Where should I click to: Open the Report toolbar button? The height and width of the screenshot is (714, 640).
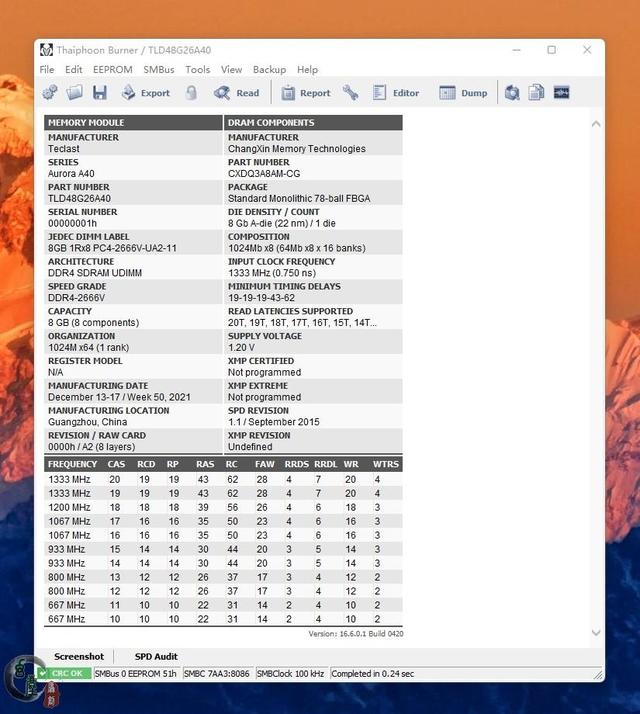[x=306, y=93]
